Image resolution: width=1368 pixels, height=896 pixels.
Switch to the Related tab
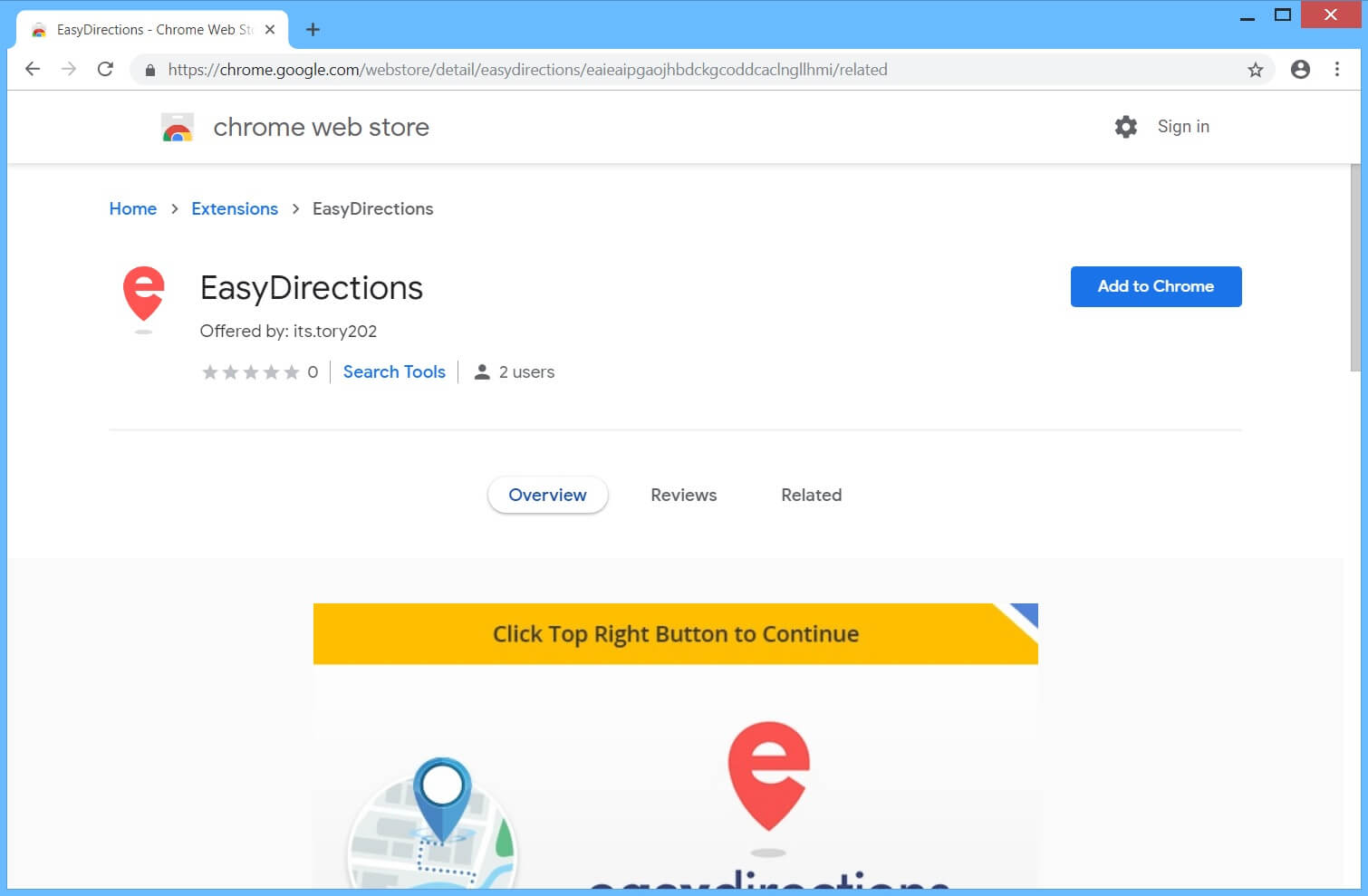coord(812,495)
